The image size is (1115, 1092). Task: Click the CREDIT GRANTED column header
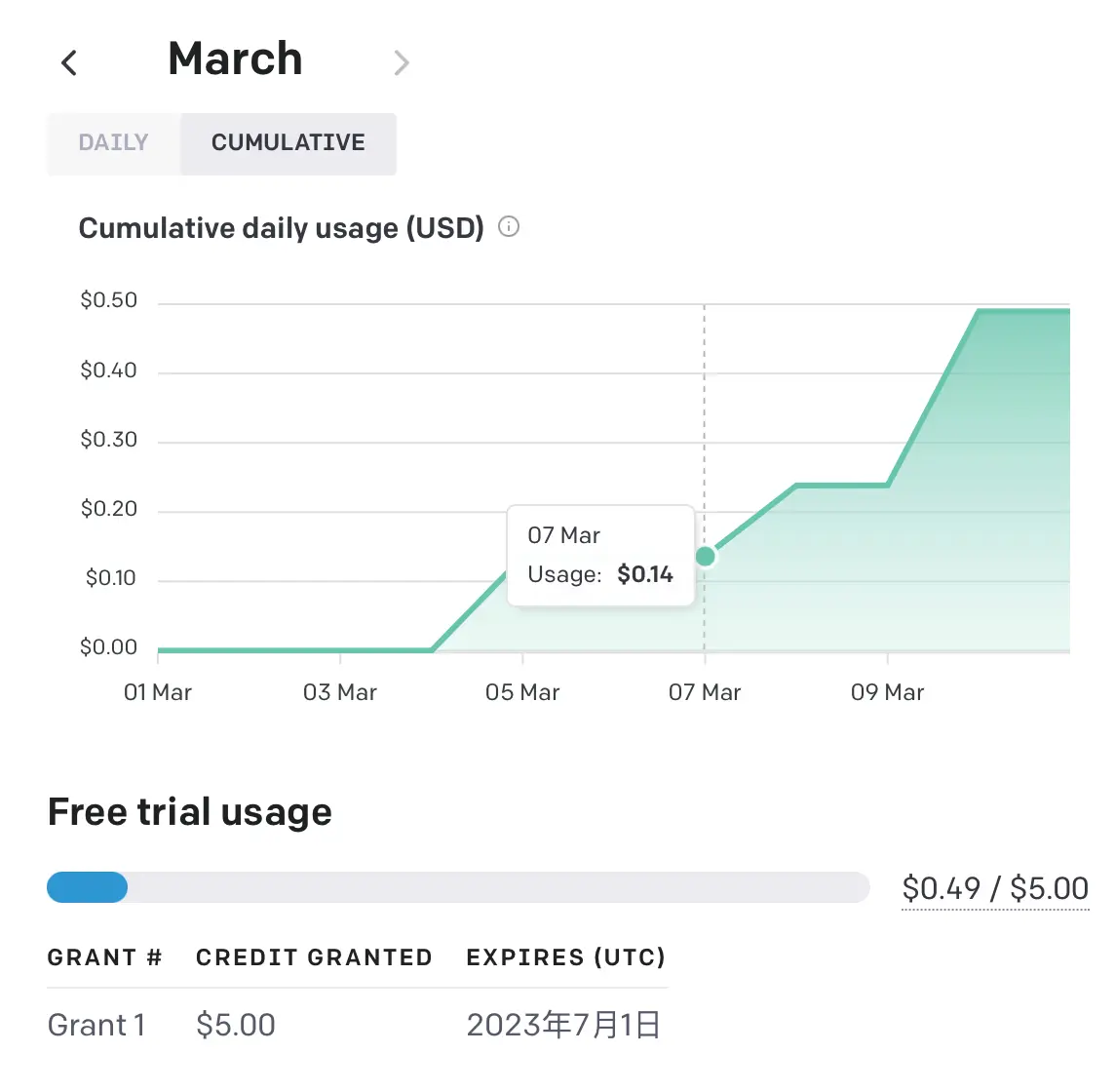click(x=314, y=957)
